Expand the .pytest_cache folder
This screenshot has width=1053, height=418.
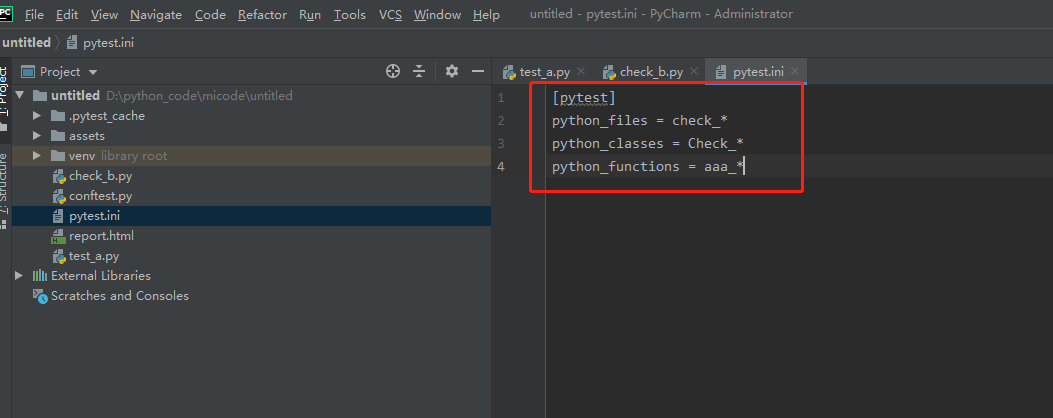pyautogui.click(x=38, y=116)
